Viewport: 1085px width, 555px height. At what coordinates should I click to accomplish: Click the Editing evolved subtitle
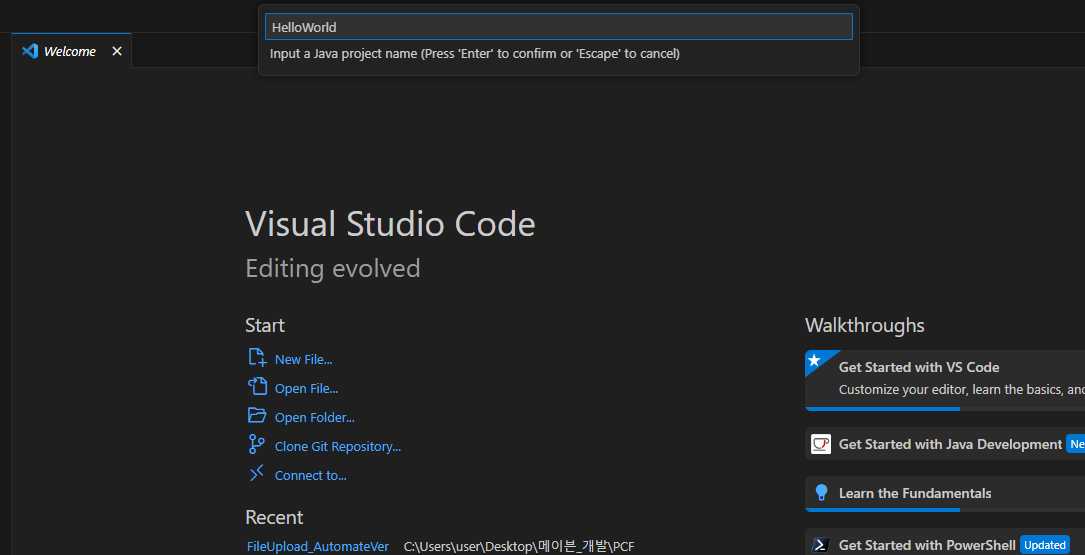pos(333,268)
